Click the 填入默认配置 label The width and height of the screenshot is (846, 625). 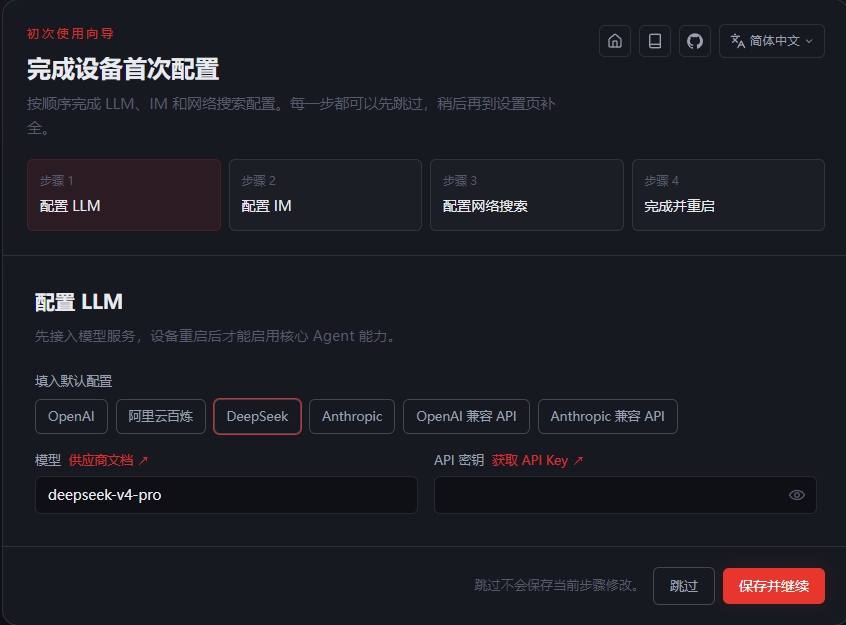(x=73, y=381)
